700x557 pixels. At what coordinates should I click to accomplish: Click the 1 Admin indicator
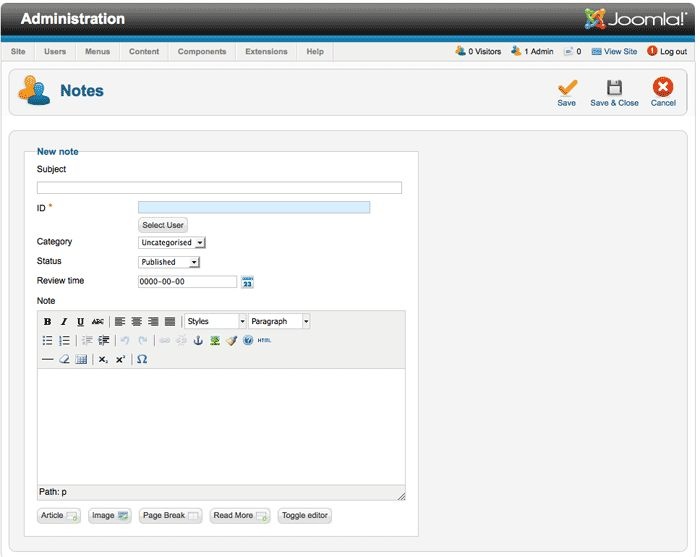tap(532, 51)
